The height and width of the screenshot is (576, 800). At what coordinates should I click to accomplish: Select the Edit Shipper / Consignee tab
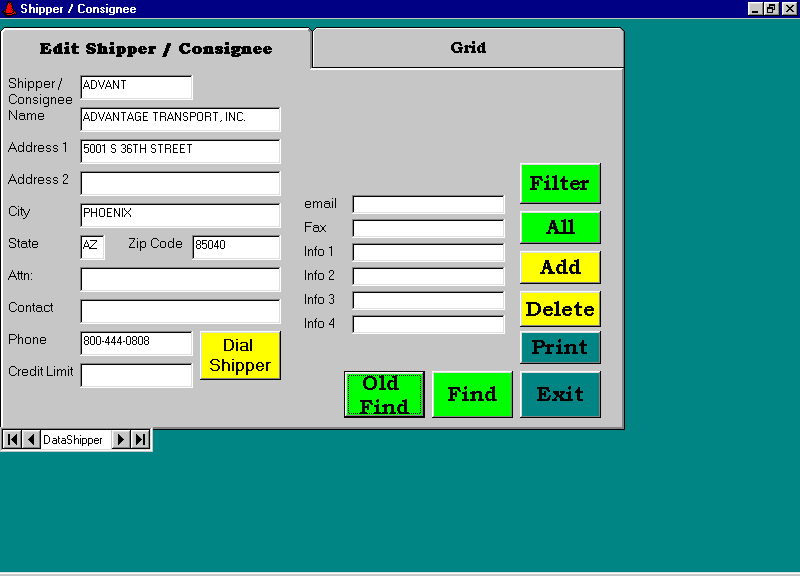point(156,49)
